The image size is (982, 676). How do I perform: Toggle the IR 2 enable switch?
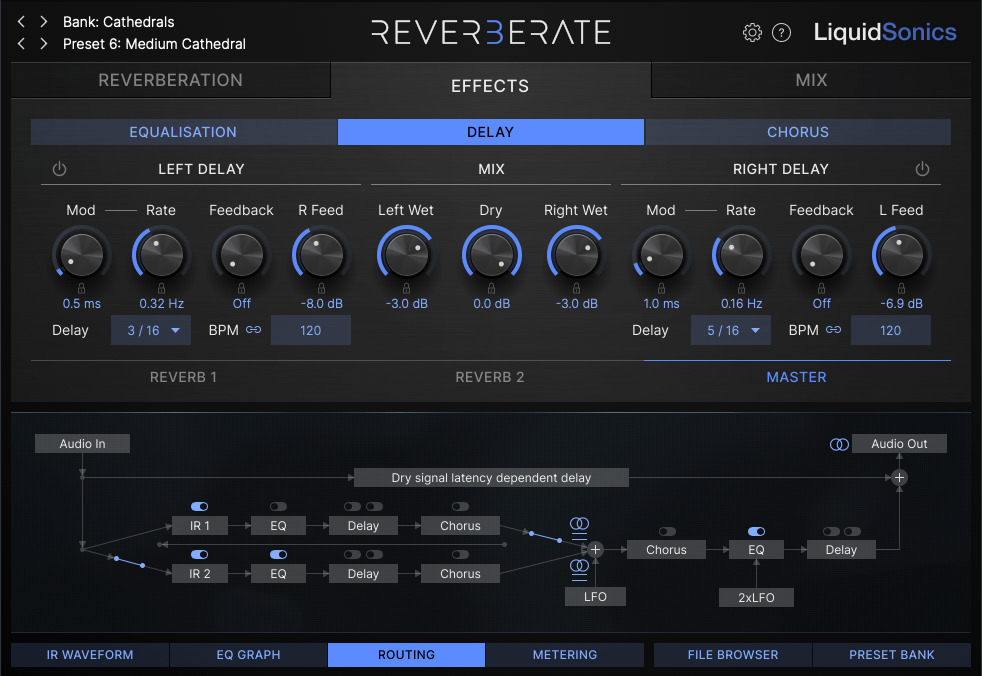click(x=199, y=554)
